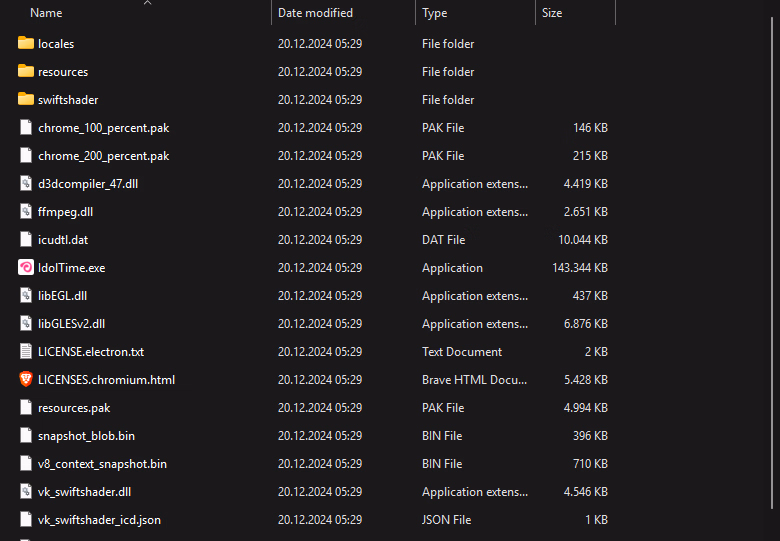
Task: Select the vk_swiftshader.dll file icon
Action: [26, 492]
